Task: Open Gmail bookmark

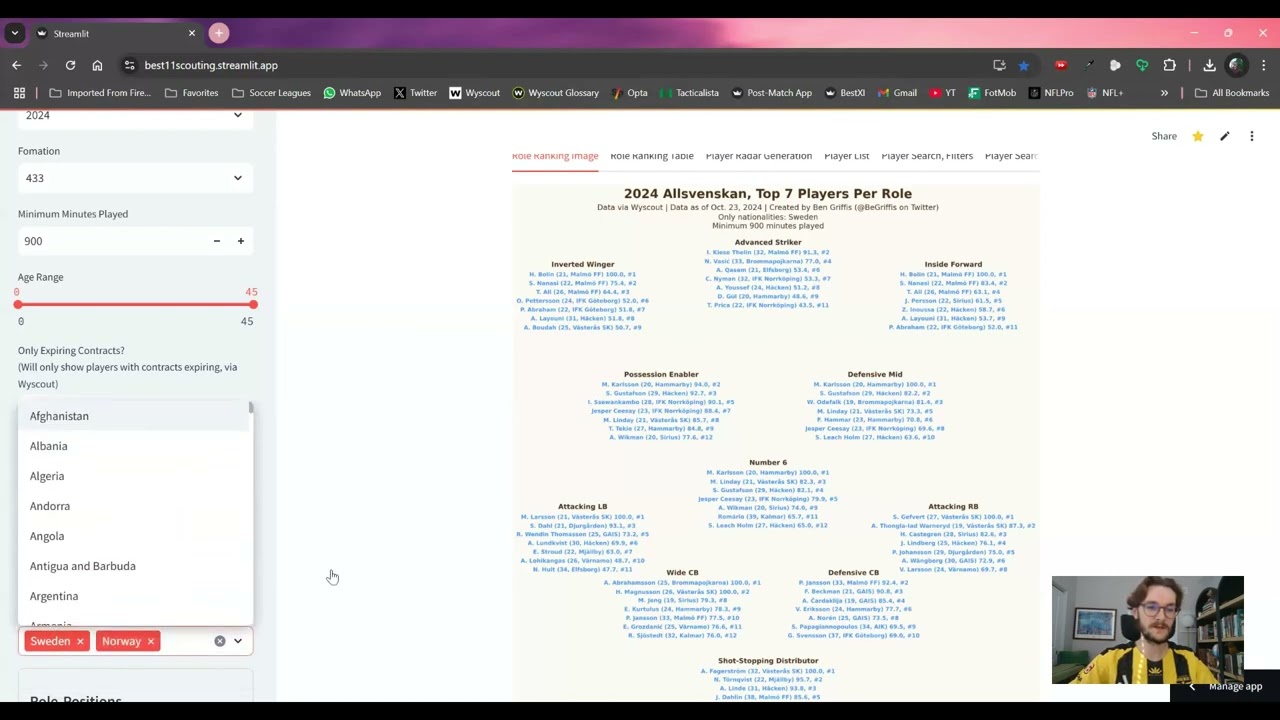Action: 897,93
